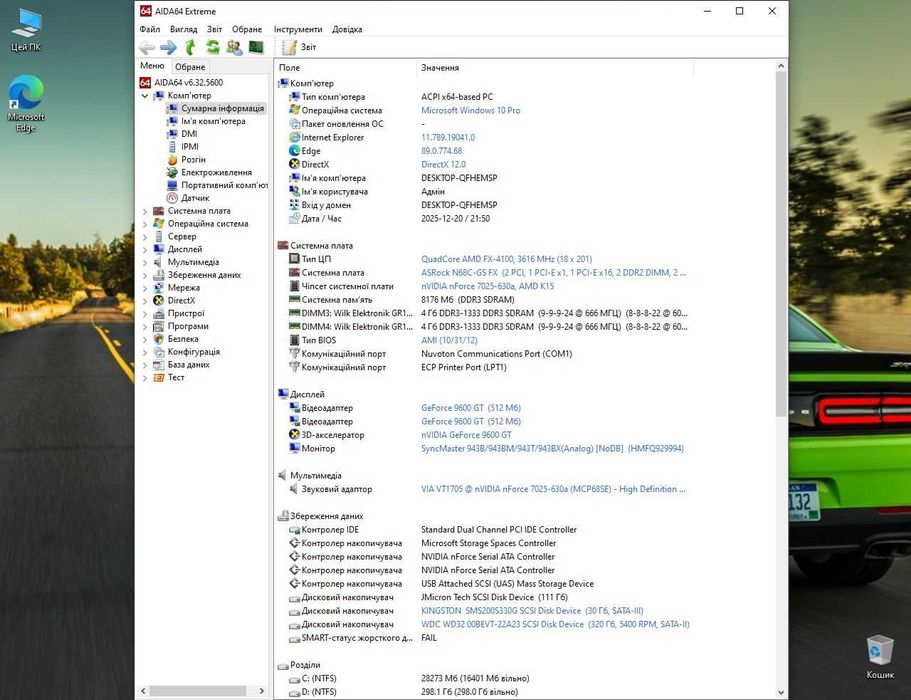Expand the Операційна система tree node
Image resolution: width=911 pixels, height=700 pixels.
tap(145, 224)
